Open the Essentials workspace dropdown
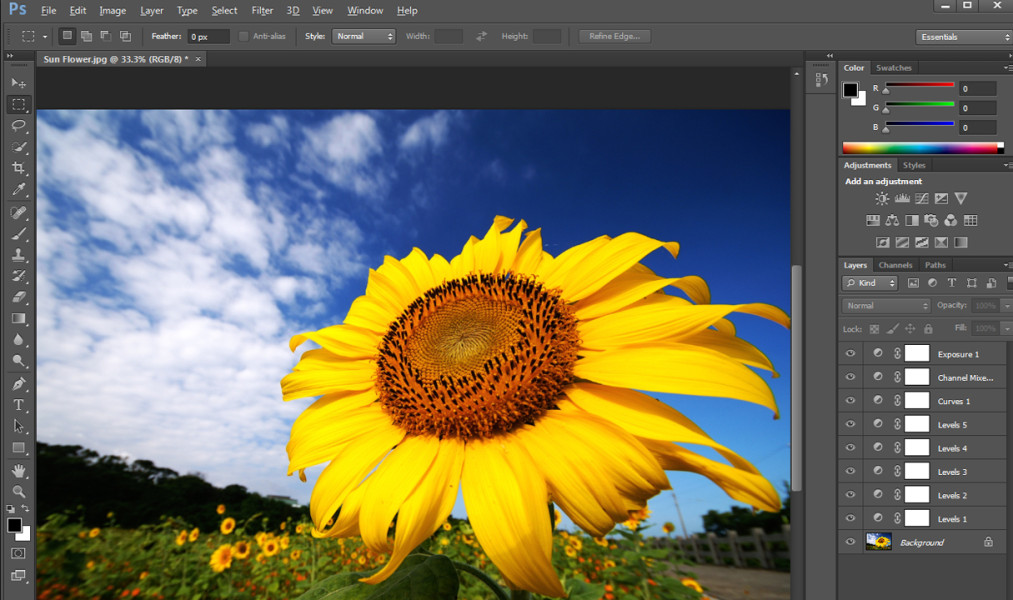Screen dimensions: 1013x600 (x=963, y=37)
